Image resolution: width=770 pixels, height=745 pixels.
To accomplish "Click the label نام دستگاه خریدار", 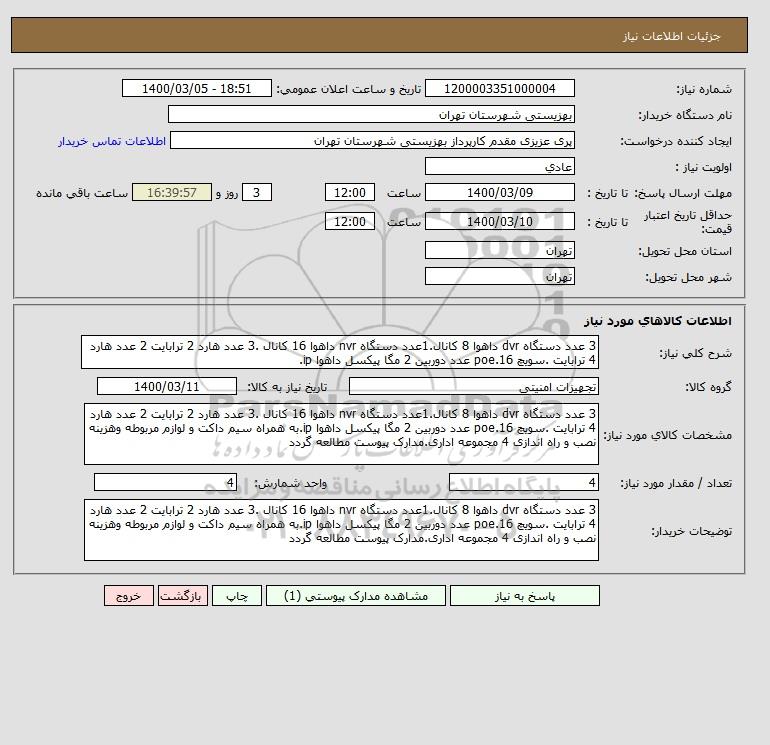I will pos(685,115).
